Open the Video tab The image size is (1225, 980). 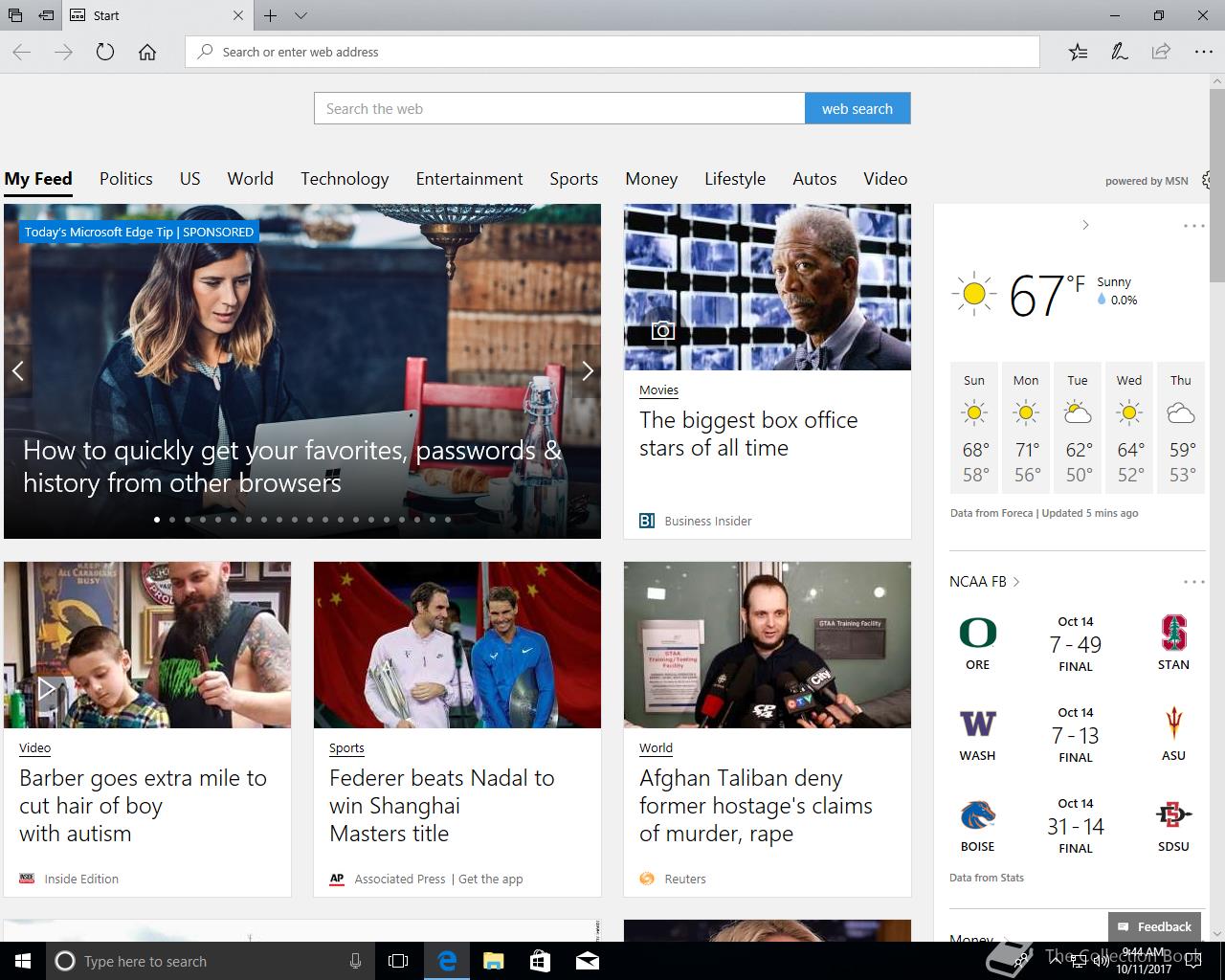pos(885,179)
